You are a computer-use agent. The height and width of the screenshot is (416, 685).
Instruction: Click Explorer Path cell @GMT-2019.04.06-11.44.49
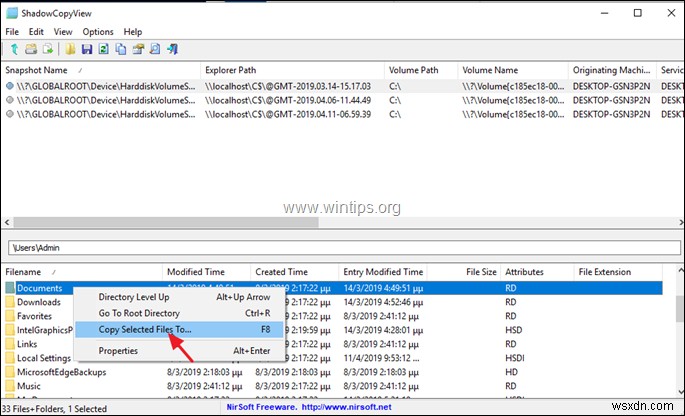click(288, 100)
